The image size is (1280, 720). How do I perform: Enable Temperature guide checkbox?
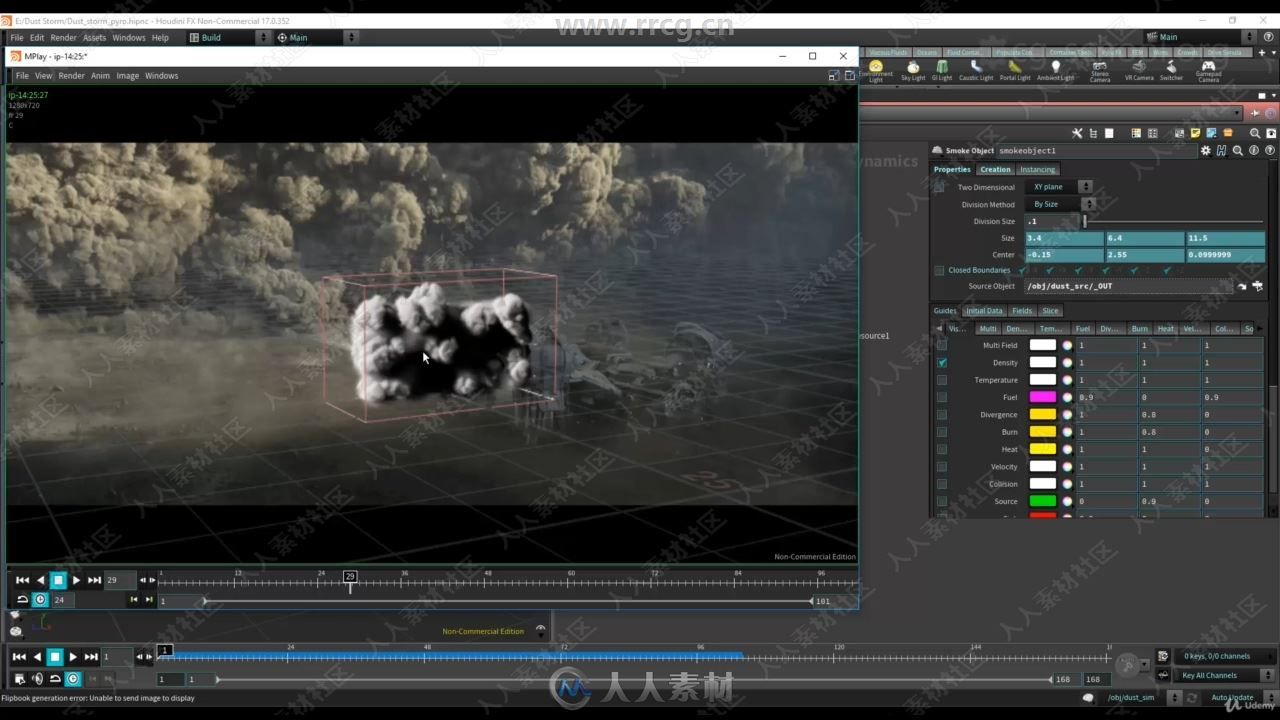point(941,380)
